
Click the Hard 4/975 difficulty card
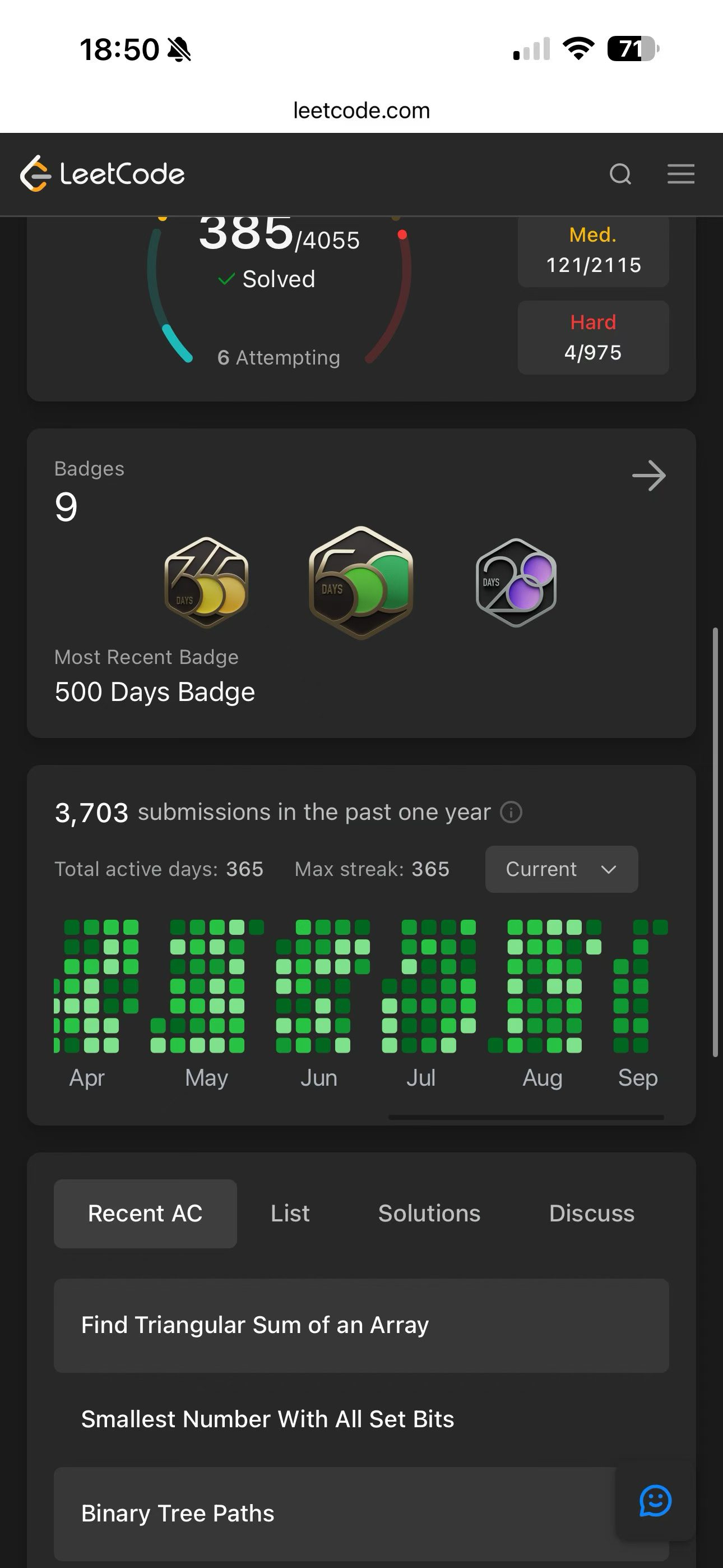(x=594, y=337)
